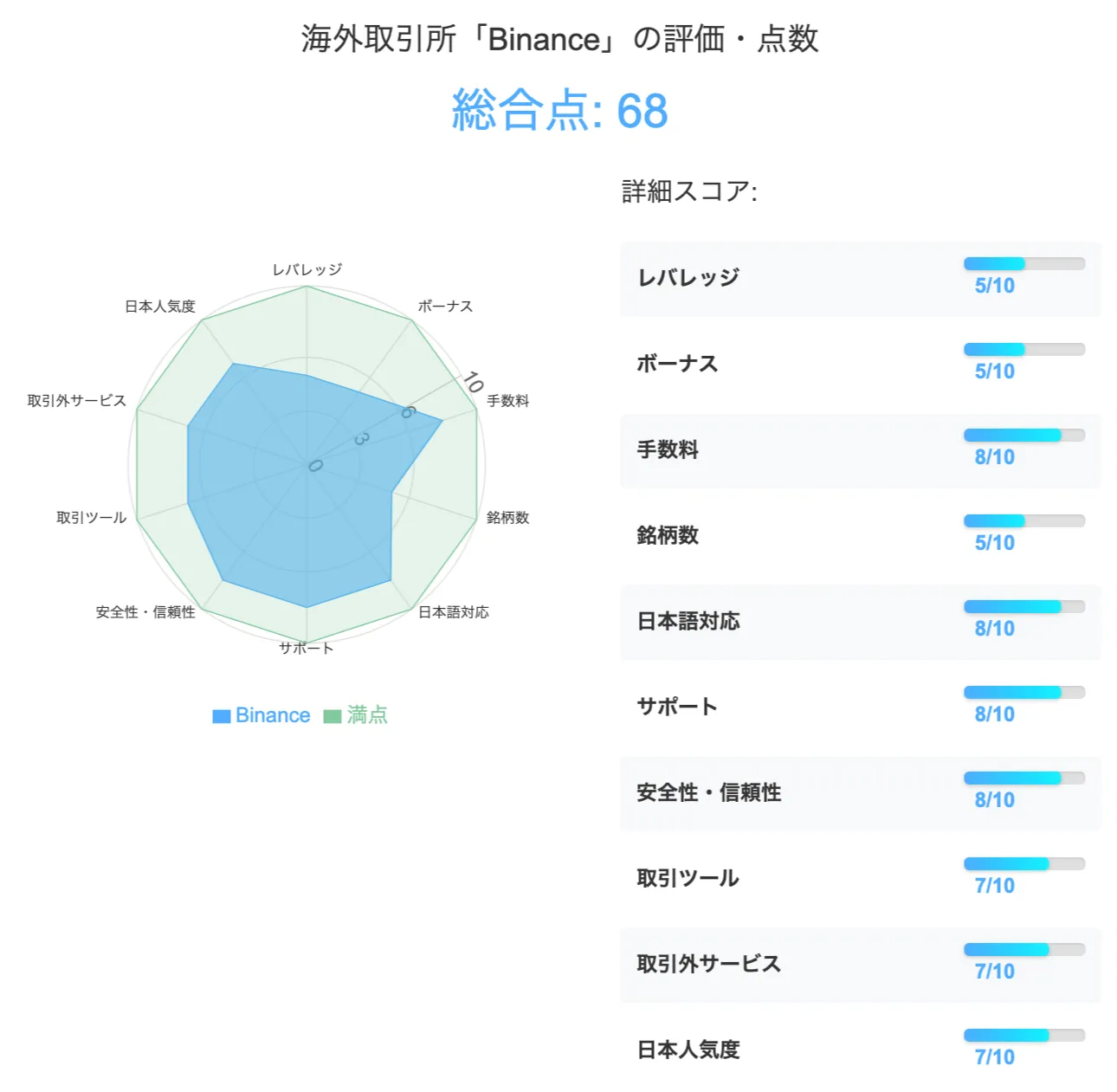Click the 銘柄数 axis label on radar chart

[507, 518]
